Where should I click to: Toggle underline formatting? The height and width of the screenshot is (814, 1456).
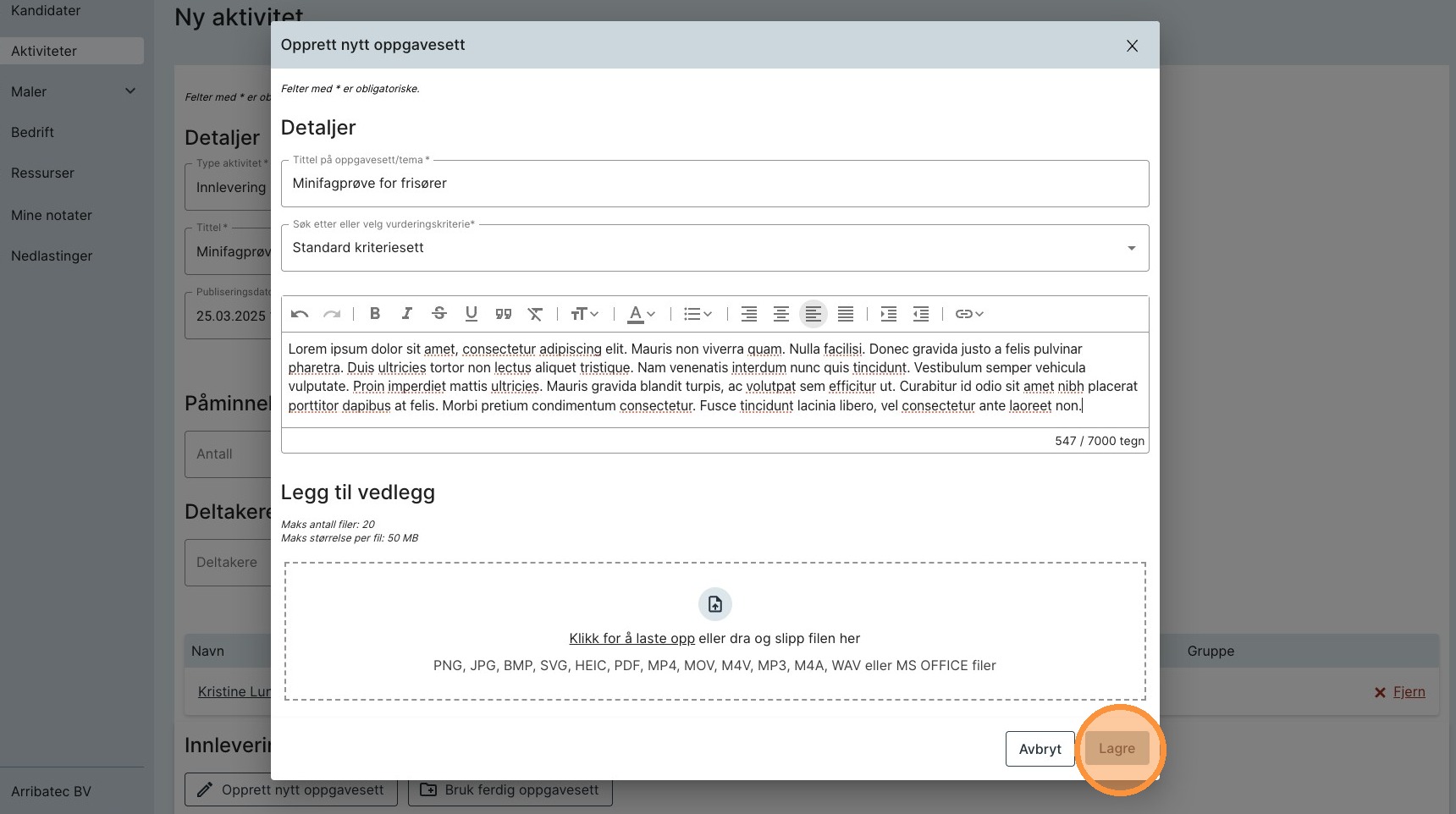coord(472,314)
